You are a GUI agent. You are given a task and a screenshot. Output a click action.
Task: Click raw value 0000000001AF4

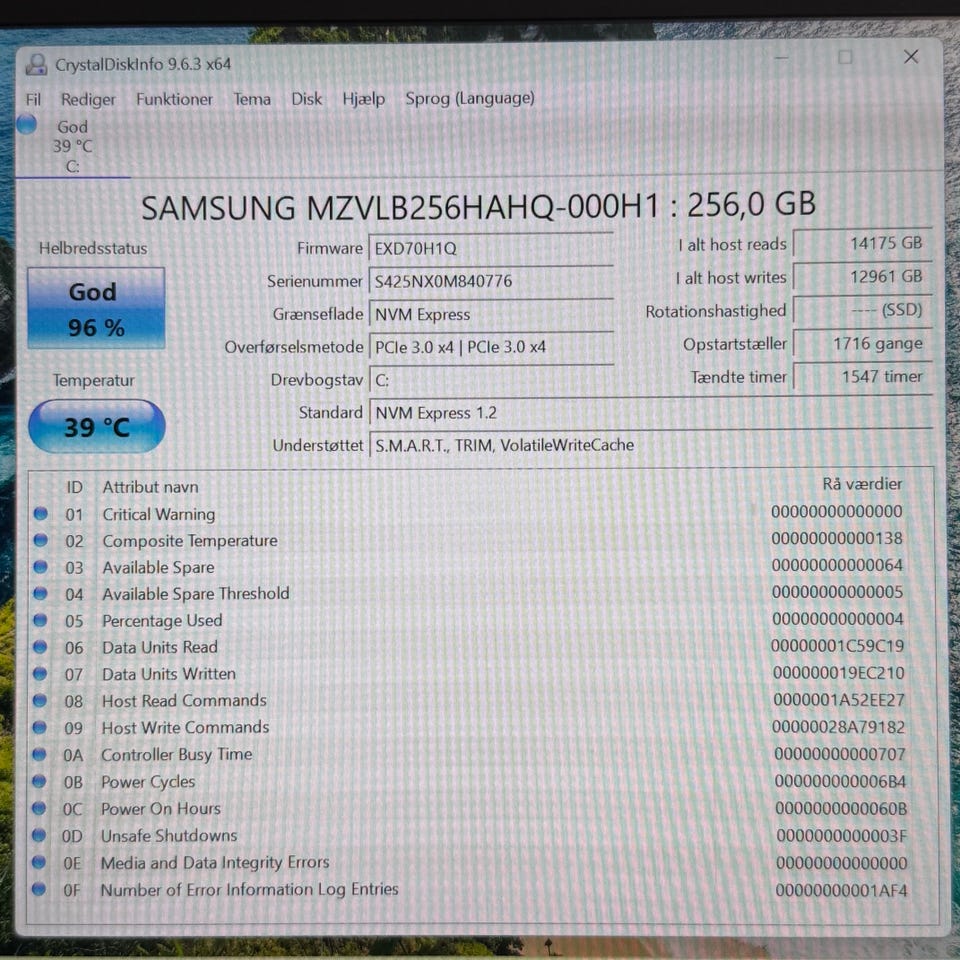pyautogui.click(x=841, y=890)
